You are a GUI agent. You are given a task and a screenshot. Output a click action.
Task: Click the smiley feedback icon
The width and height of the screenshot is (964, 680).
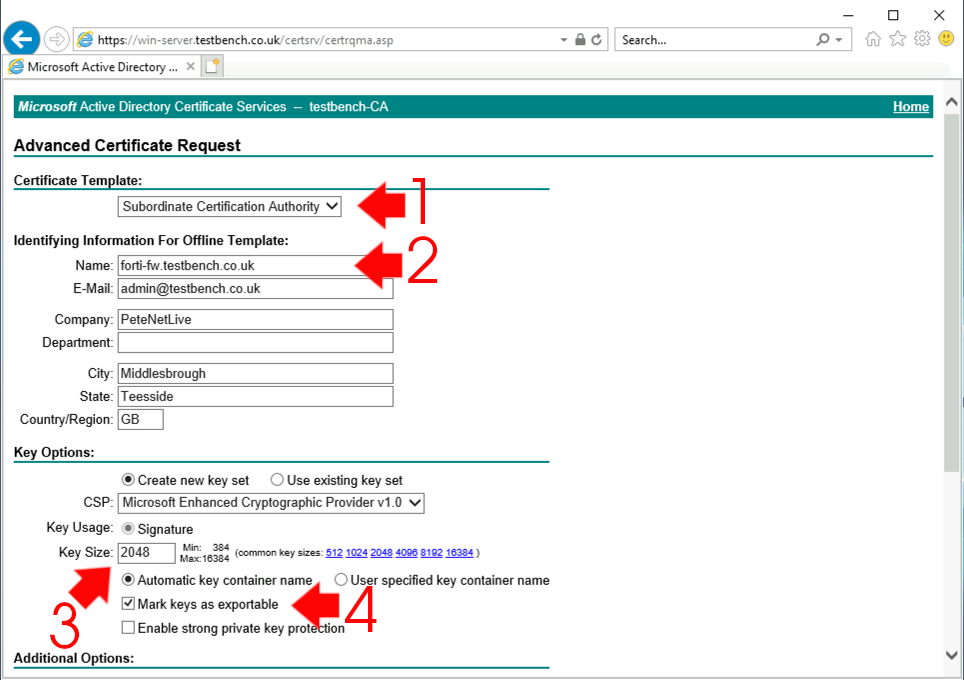tap(946, 39)
